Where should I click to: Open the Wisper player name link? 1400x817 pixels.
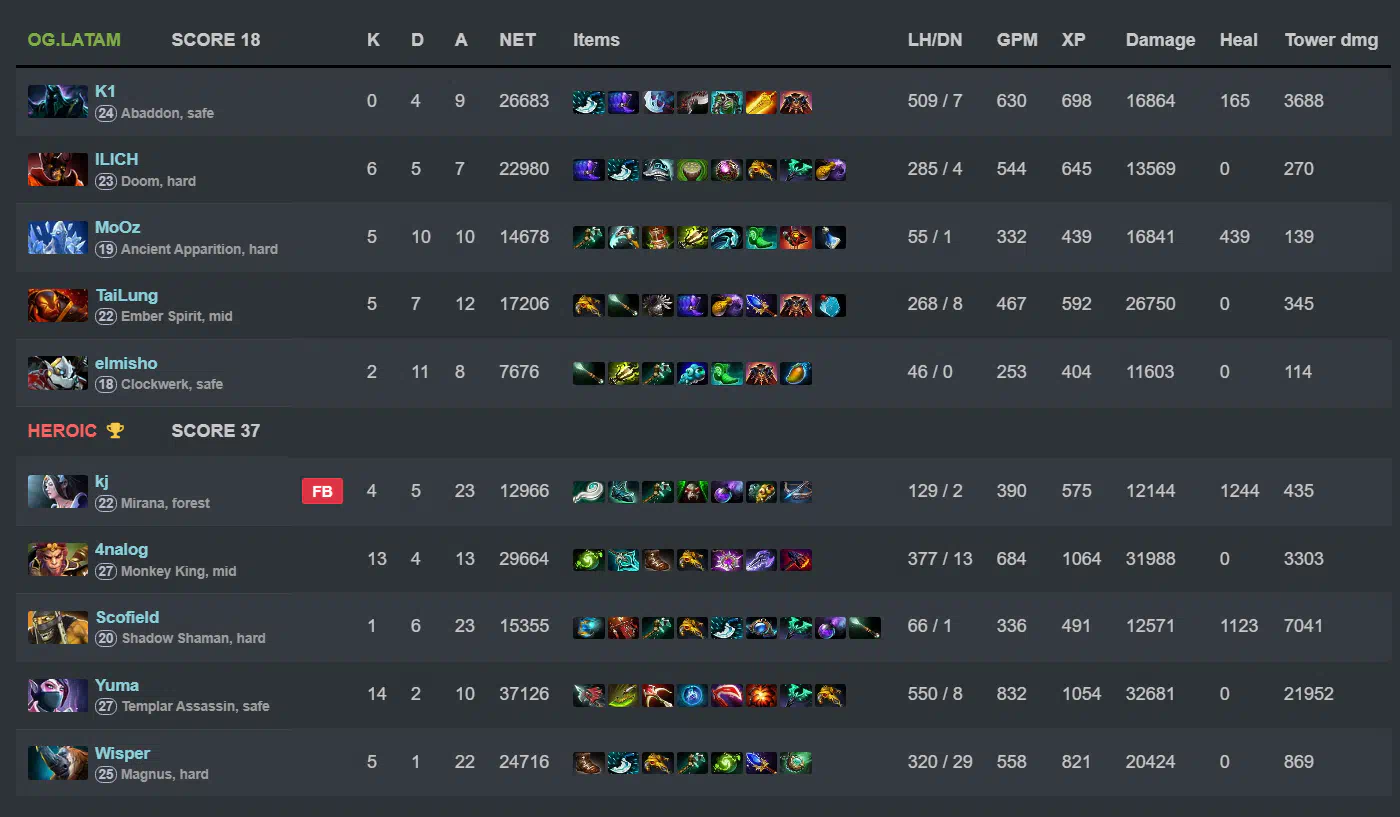click(x=123, y=753)
